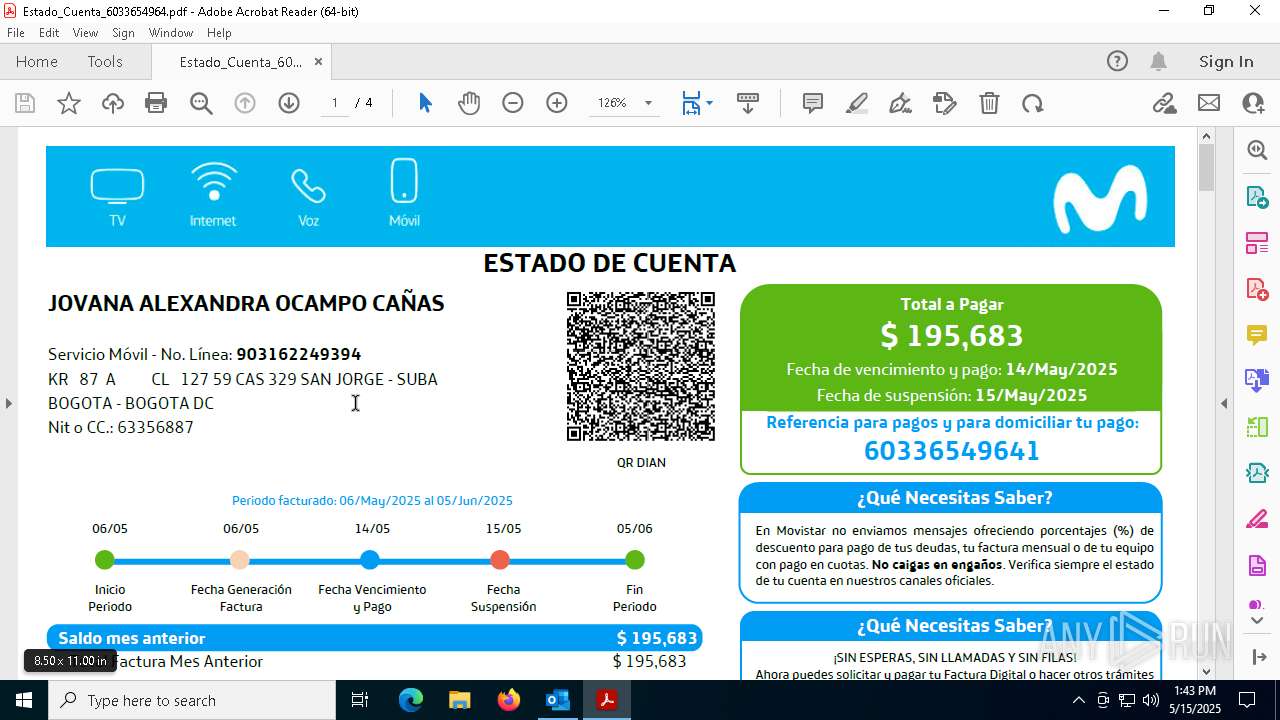The image size is (1280, 720).
Task: Add a sticky note comment
Action: (813, 103)
